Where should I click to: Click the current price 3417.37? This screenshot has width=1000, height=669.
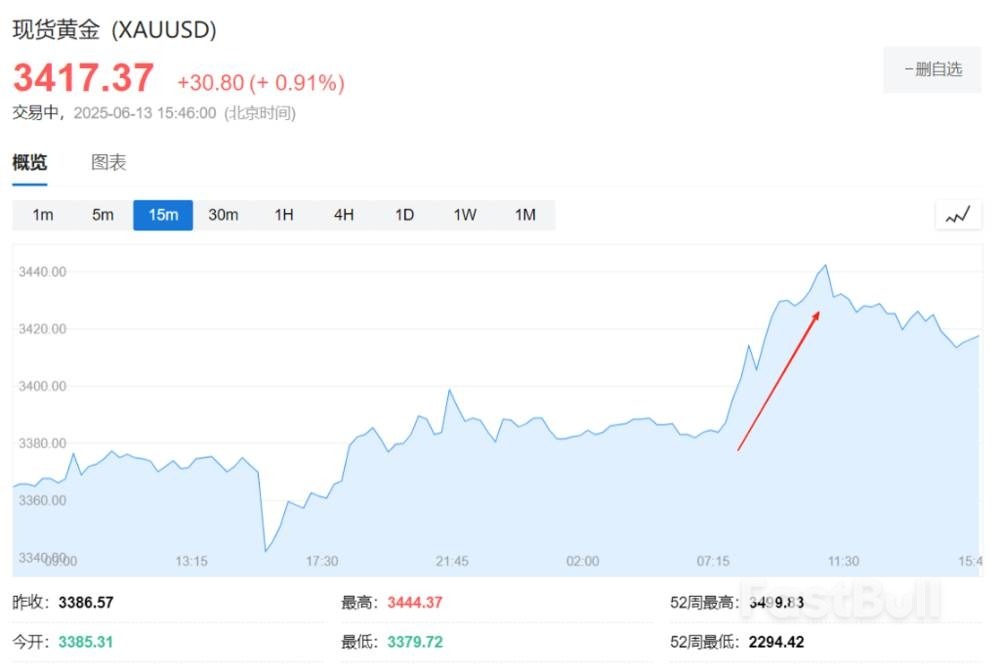click(x=83, y=78)
